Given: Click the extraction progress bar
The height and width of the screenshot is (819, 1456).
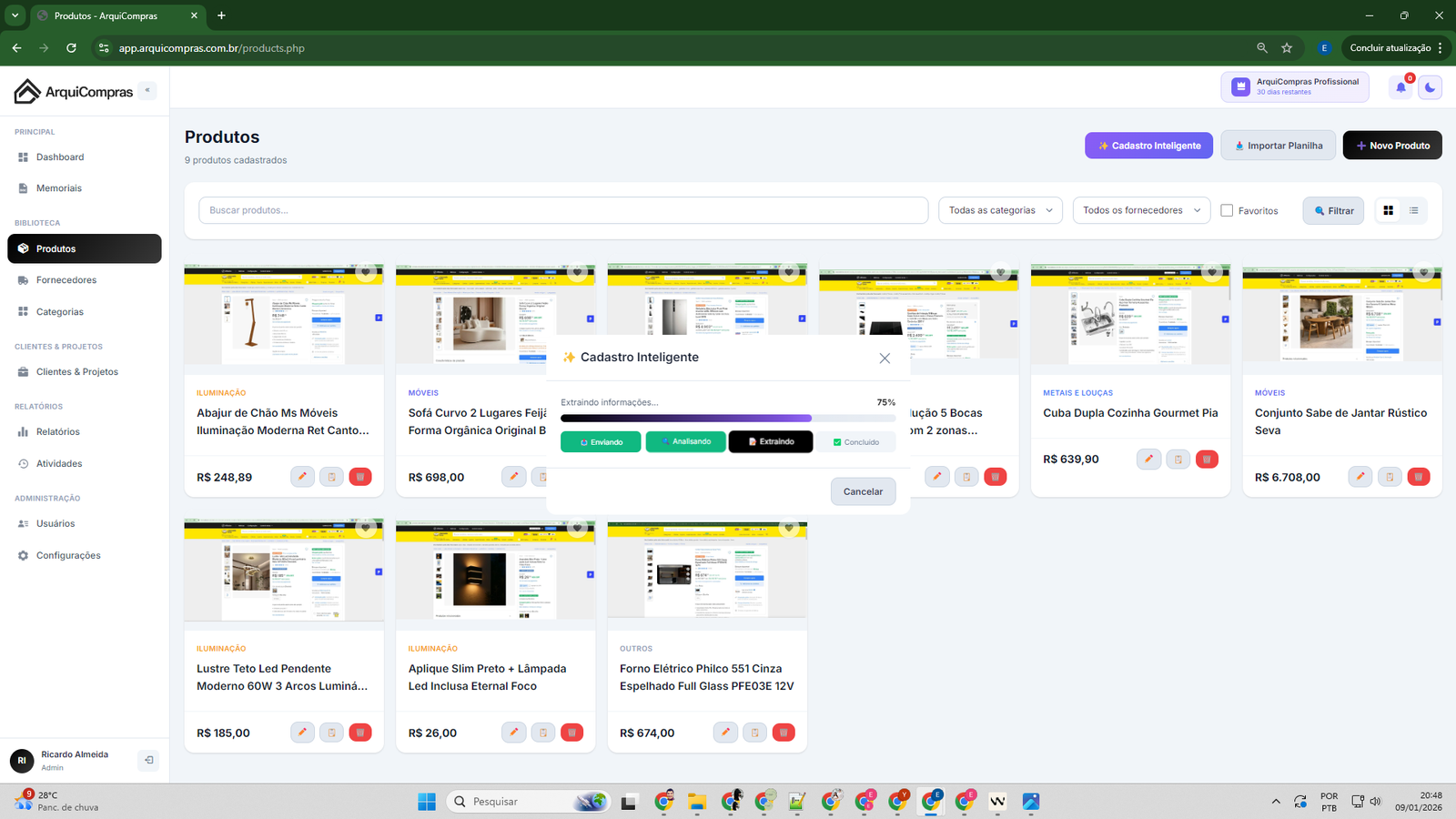Looking at the screenshot, I should (x=728, y=419).
